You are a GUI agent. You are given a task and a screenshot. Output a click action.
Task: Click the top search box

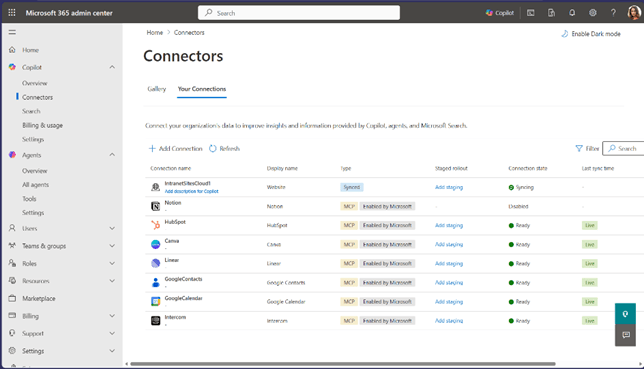tap(299, 13)
